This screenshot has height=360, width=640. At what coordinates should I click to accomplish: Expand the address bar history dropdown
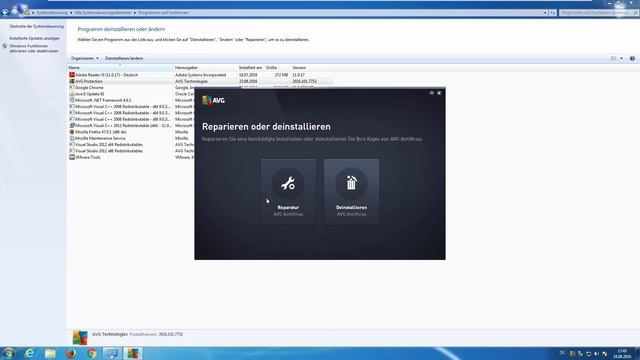pos(545,13)
